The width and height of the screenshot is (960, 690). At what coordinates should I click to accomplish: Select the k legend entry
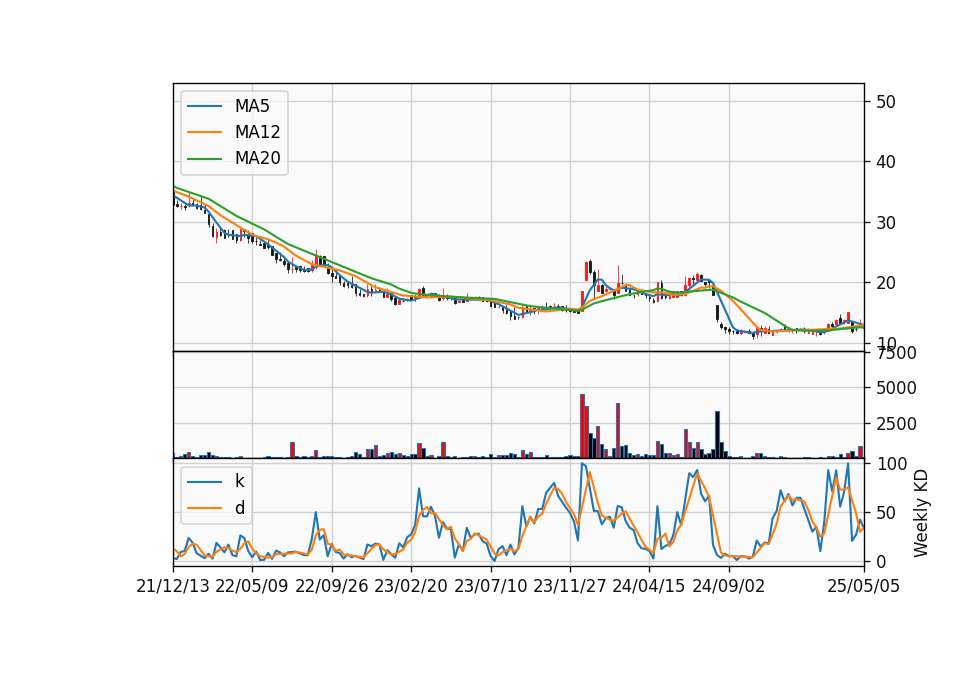coord(239,481)
